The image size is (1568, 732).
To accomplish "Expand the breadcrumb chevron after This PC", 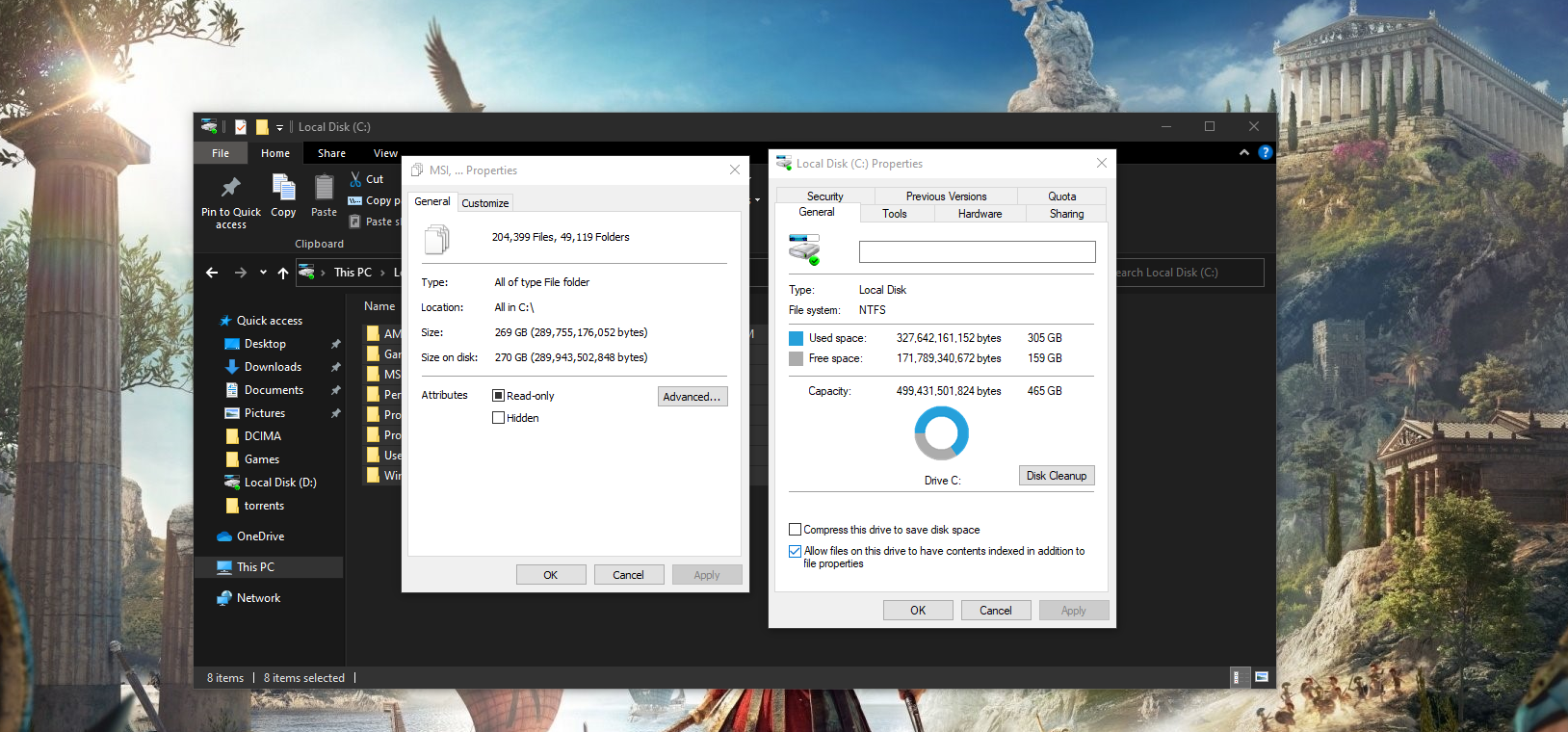I will point(382,273).
